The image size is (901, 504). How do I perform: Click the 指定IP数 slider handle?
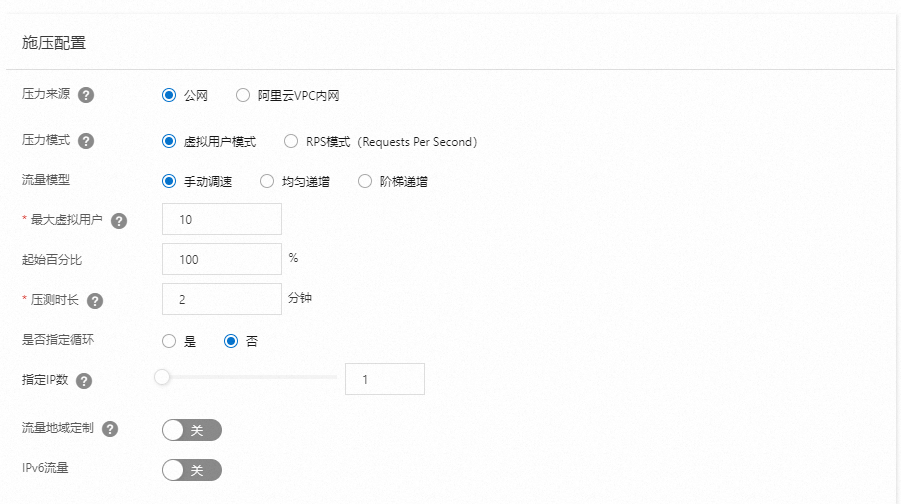(162, 377)
